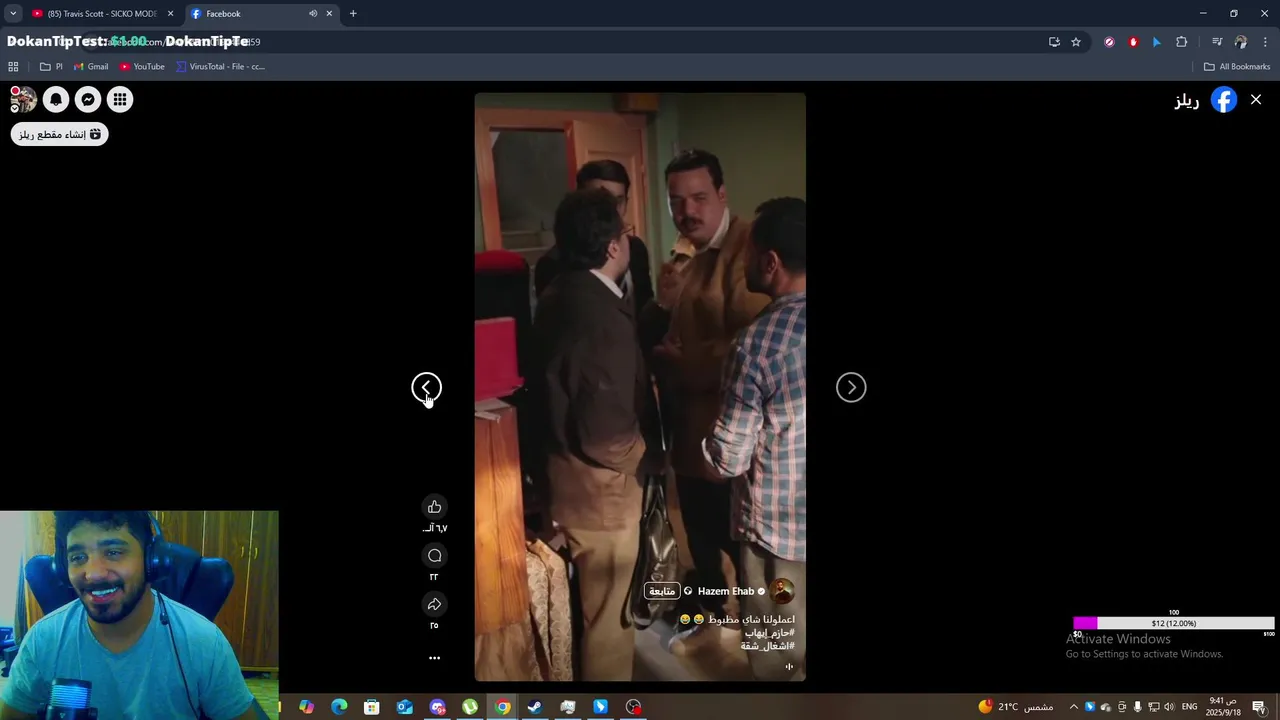Close the YouTube tab
Viewport: 1280px width, 720px height.
[170, 14]
